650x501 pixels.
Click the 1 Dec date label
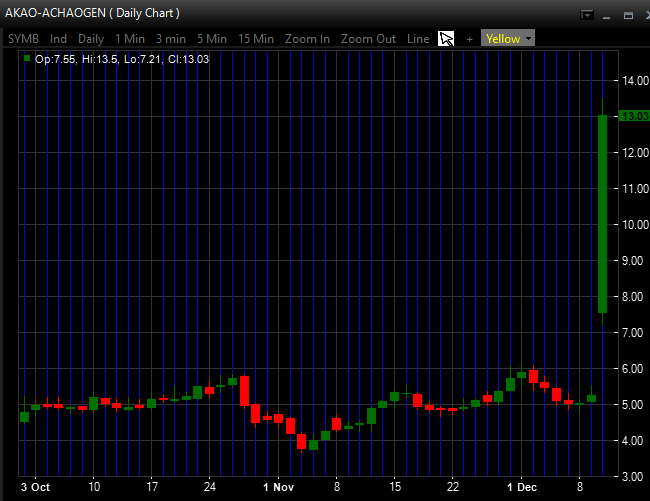pos(522,487)
